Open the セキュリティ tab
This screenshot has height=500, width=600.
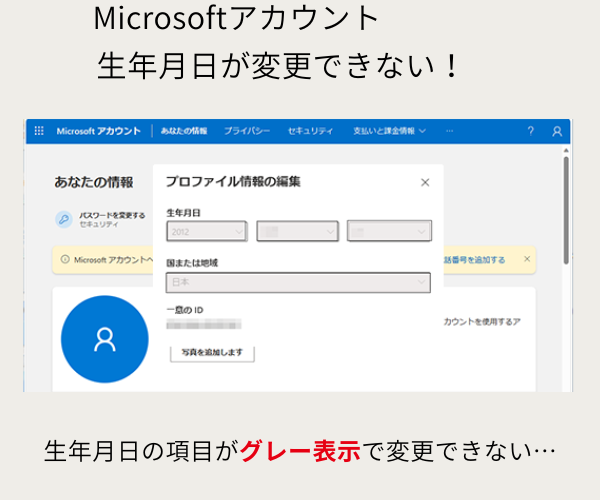click(x=310, y=131)
